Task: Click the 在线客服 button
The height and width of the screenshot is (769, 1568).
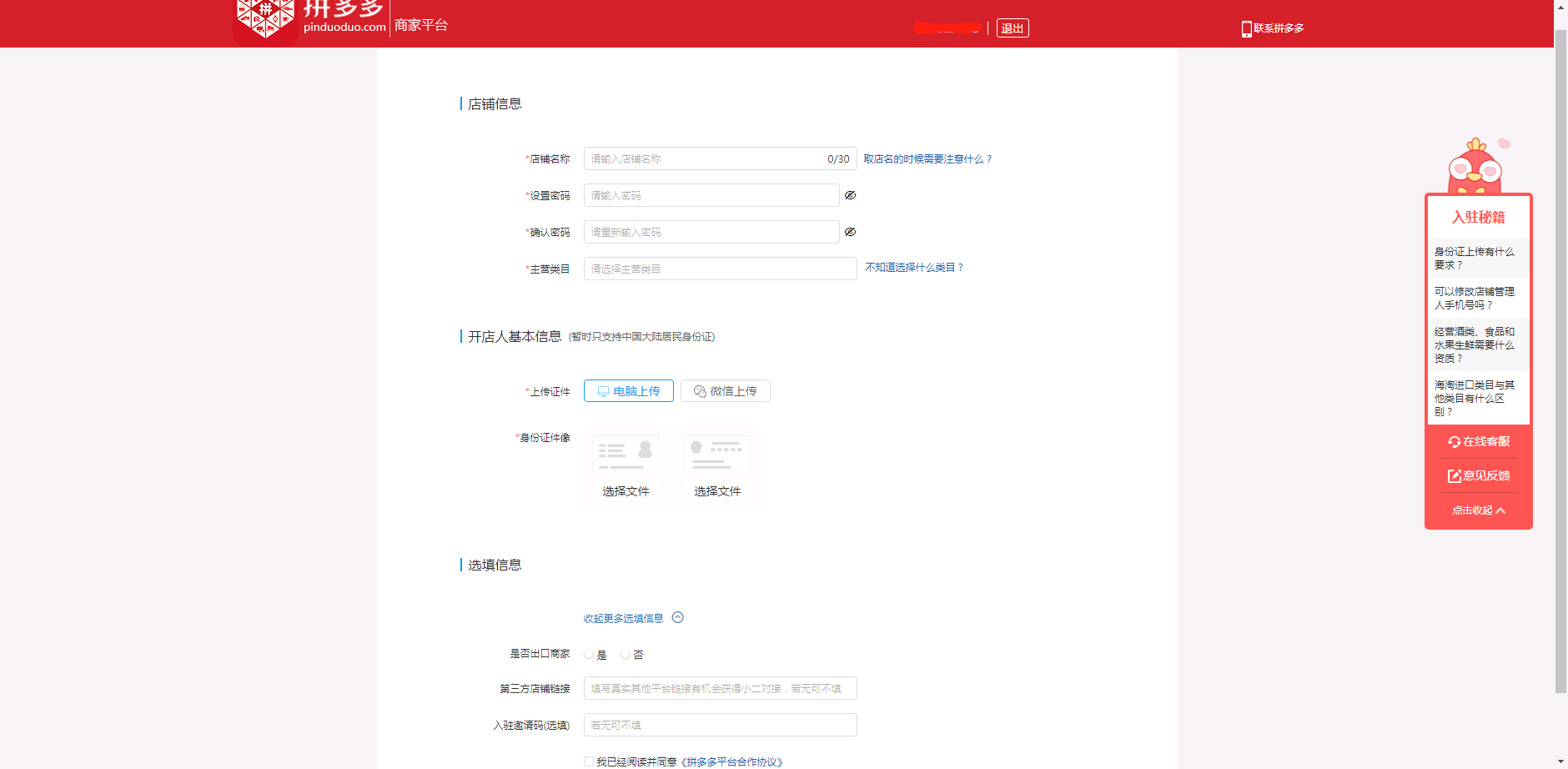Action: (1479, 441)
